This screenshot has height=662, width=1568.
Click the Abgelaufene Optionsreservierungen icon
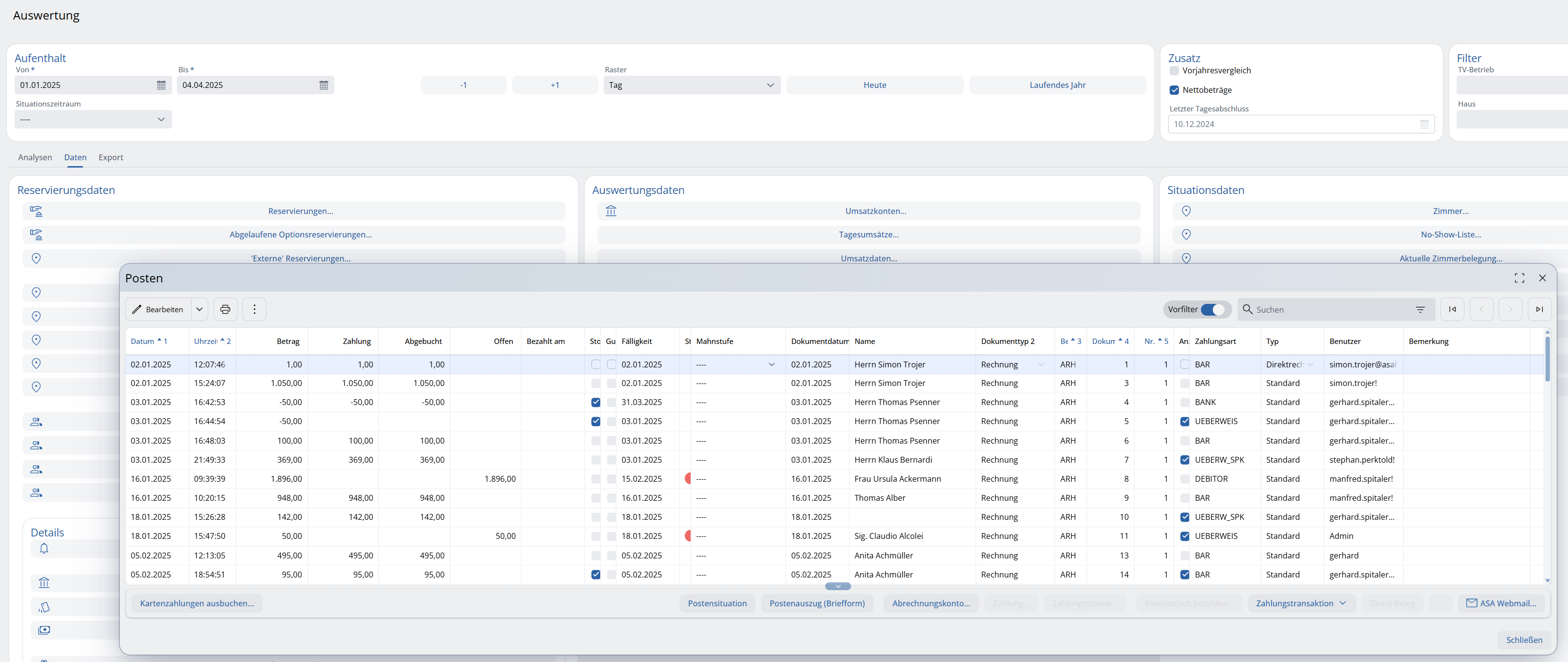37,234
